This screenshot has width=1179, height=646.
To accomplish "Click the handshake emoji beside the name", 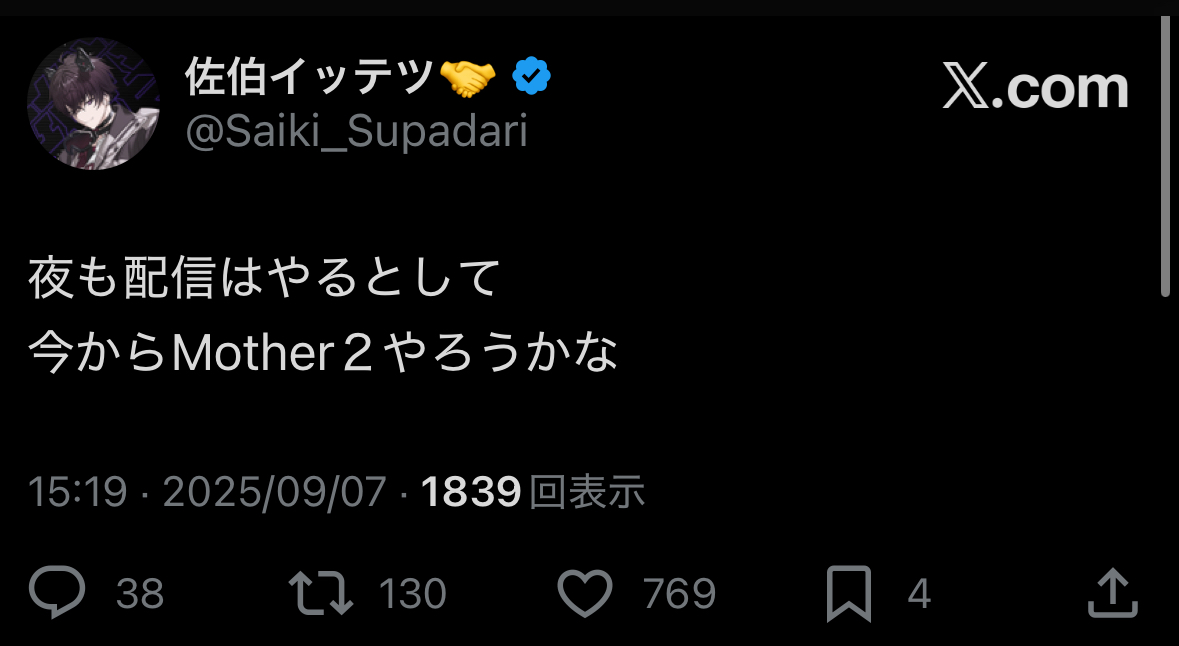I will point(468,77).
